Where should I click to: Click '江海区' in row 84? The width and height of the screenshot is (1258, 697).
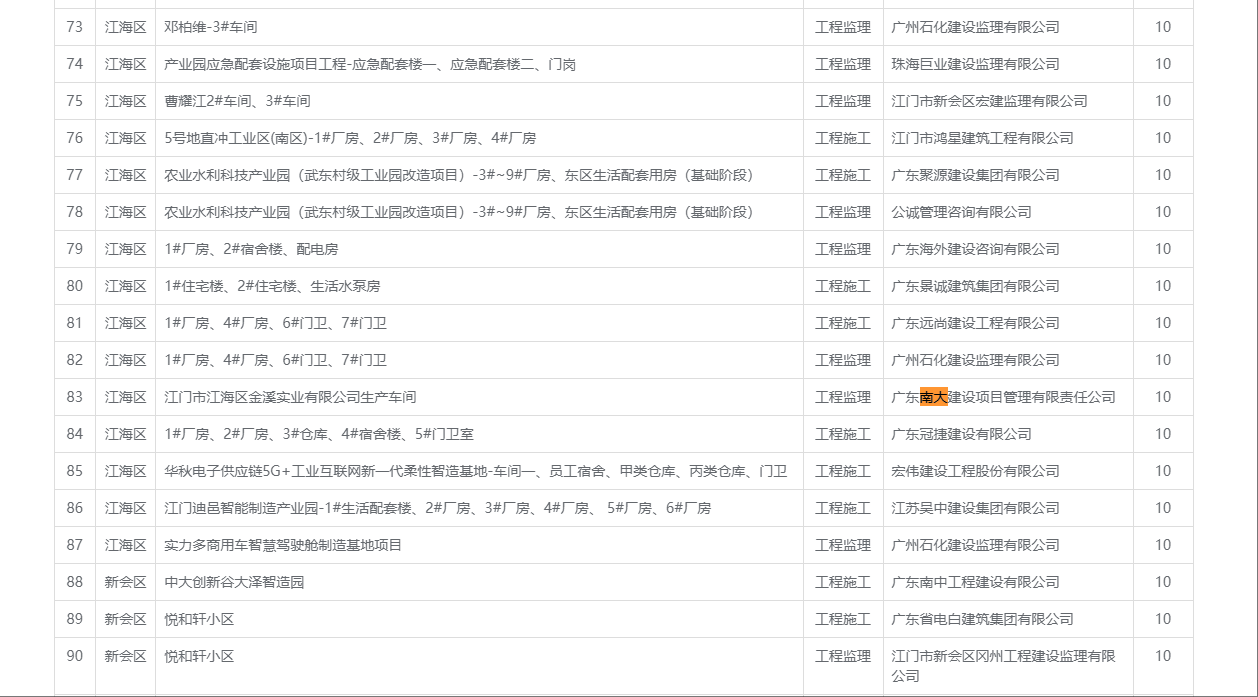[126, 434]
